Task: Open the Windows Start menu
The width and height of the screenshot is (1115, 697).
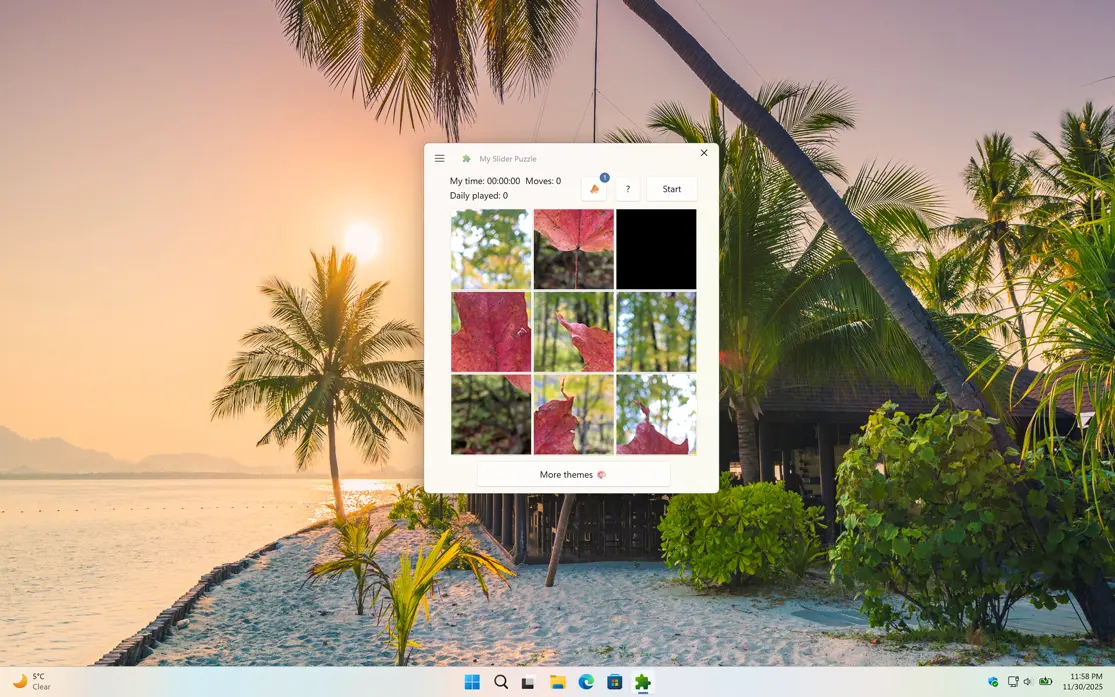Action: 472,682
